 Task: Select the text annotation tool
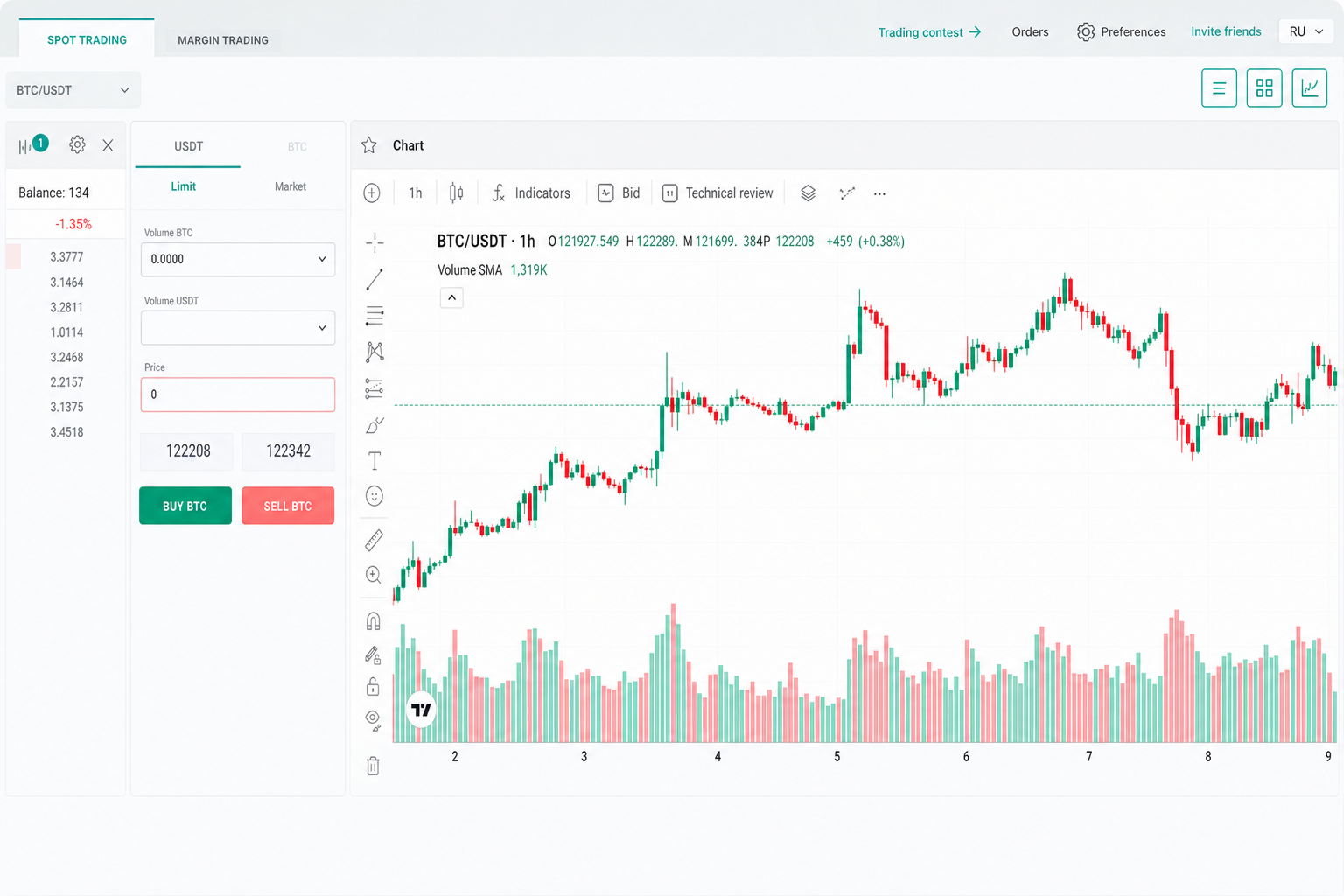374,460
